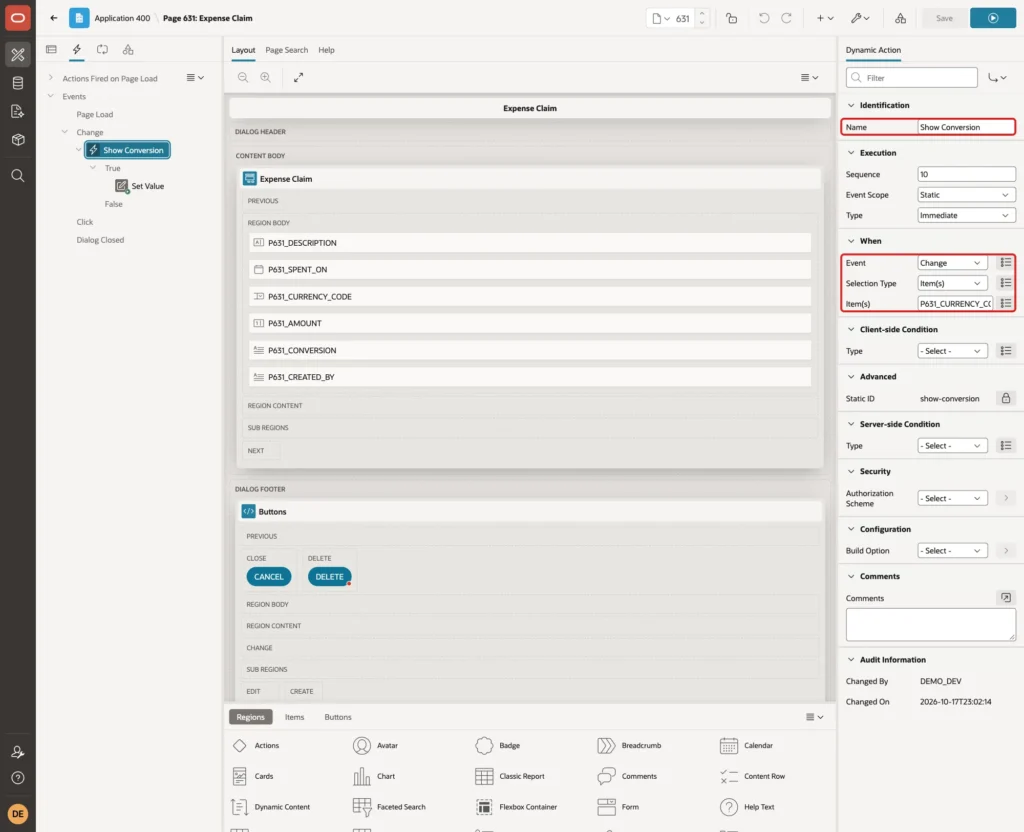Open the Gallery cube icon
The height and width of the screenshot is (832, 1024).
(x=18, y=140)
